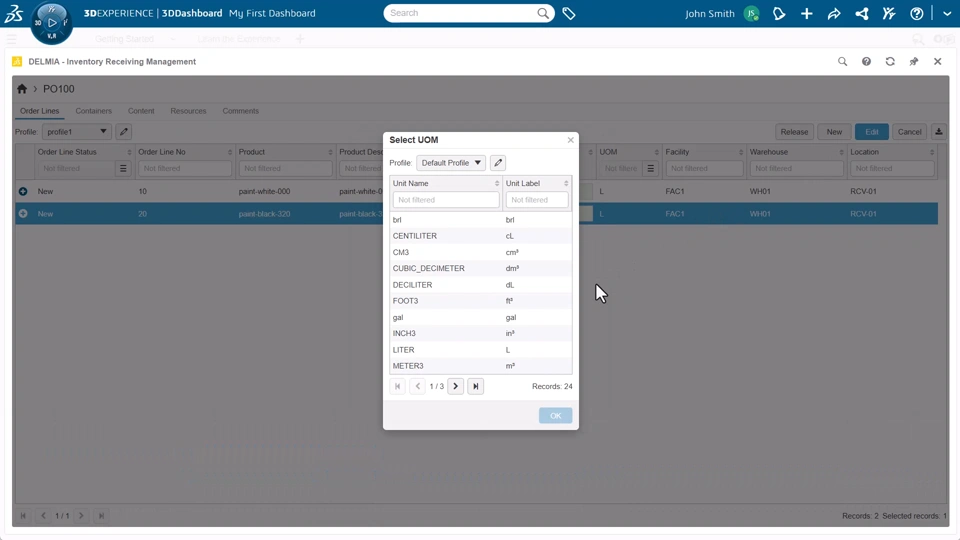
Task: Go to home breadcrumb icon
Action: coord(22,89)
